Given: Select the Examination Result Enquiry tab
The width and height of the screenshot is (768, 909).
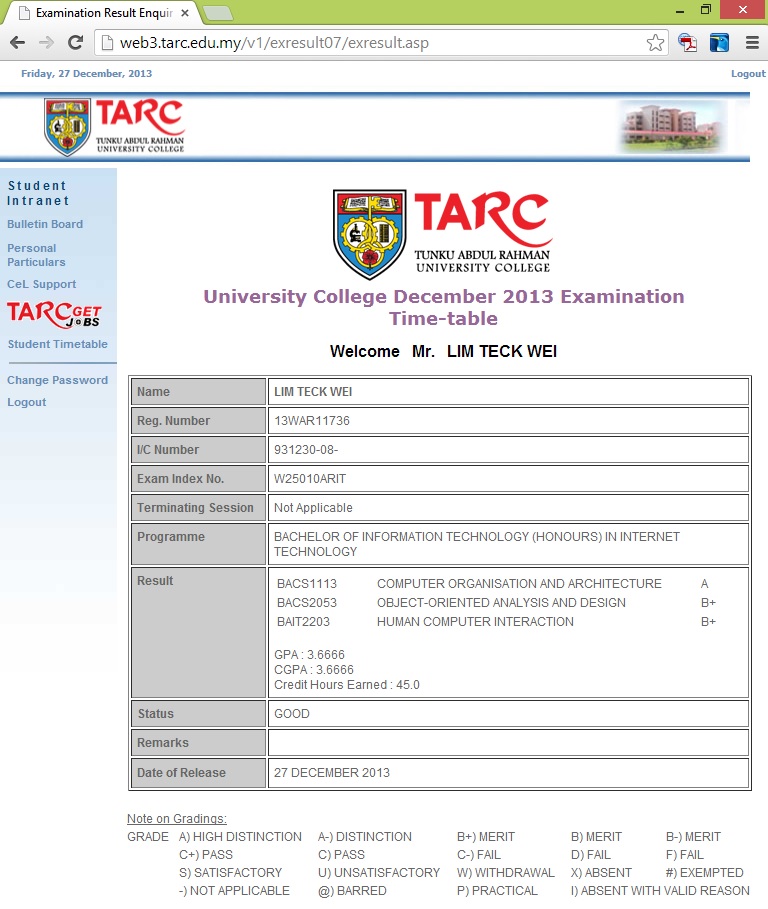Looking at the screenshot, I should point(101,13).
